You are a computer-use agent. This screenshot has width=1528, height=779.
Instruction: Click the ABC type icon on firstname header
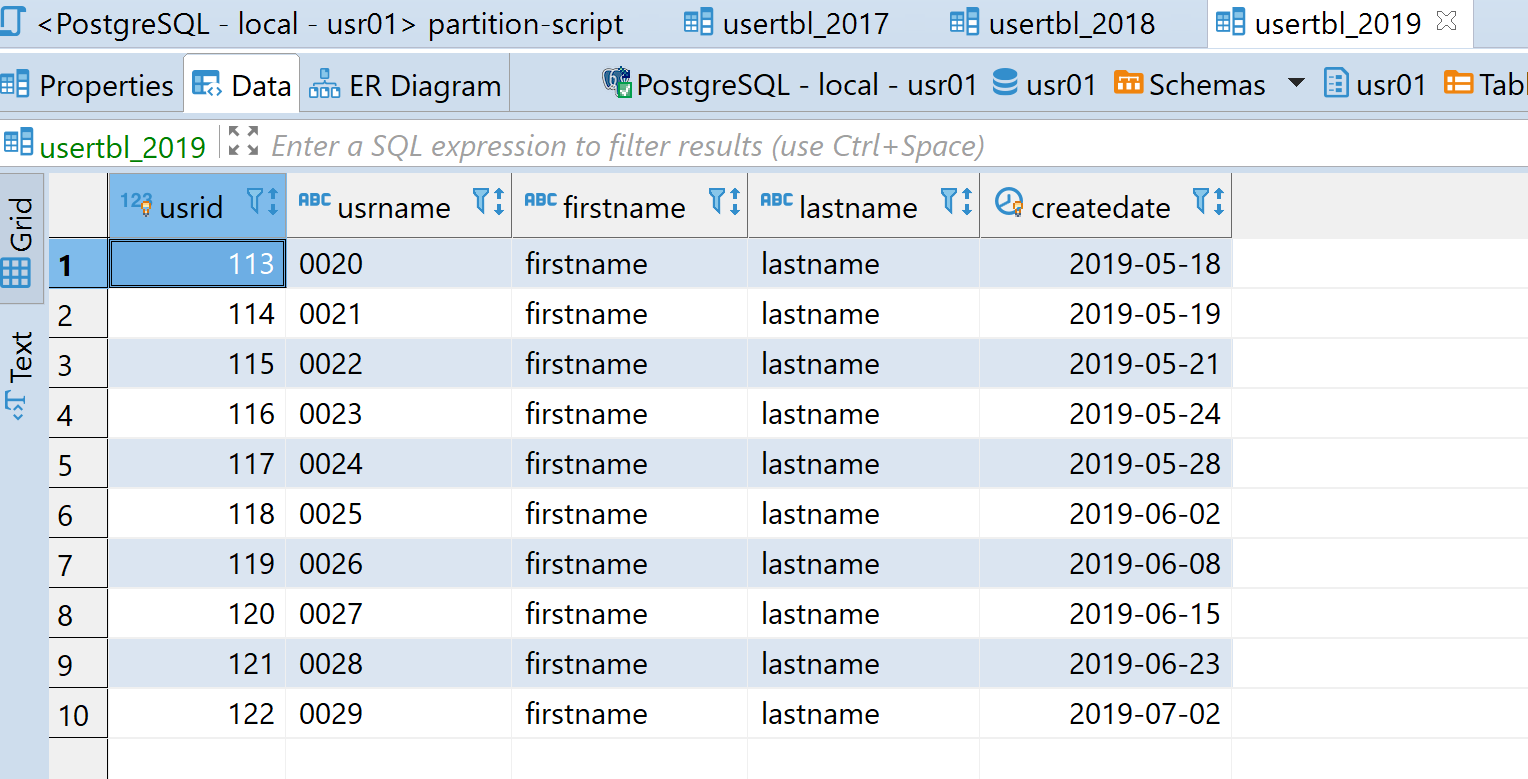(x=540, y=201)
